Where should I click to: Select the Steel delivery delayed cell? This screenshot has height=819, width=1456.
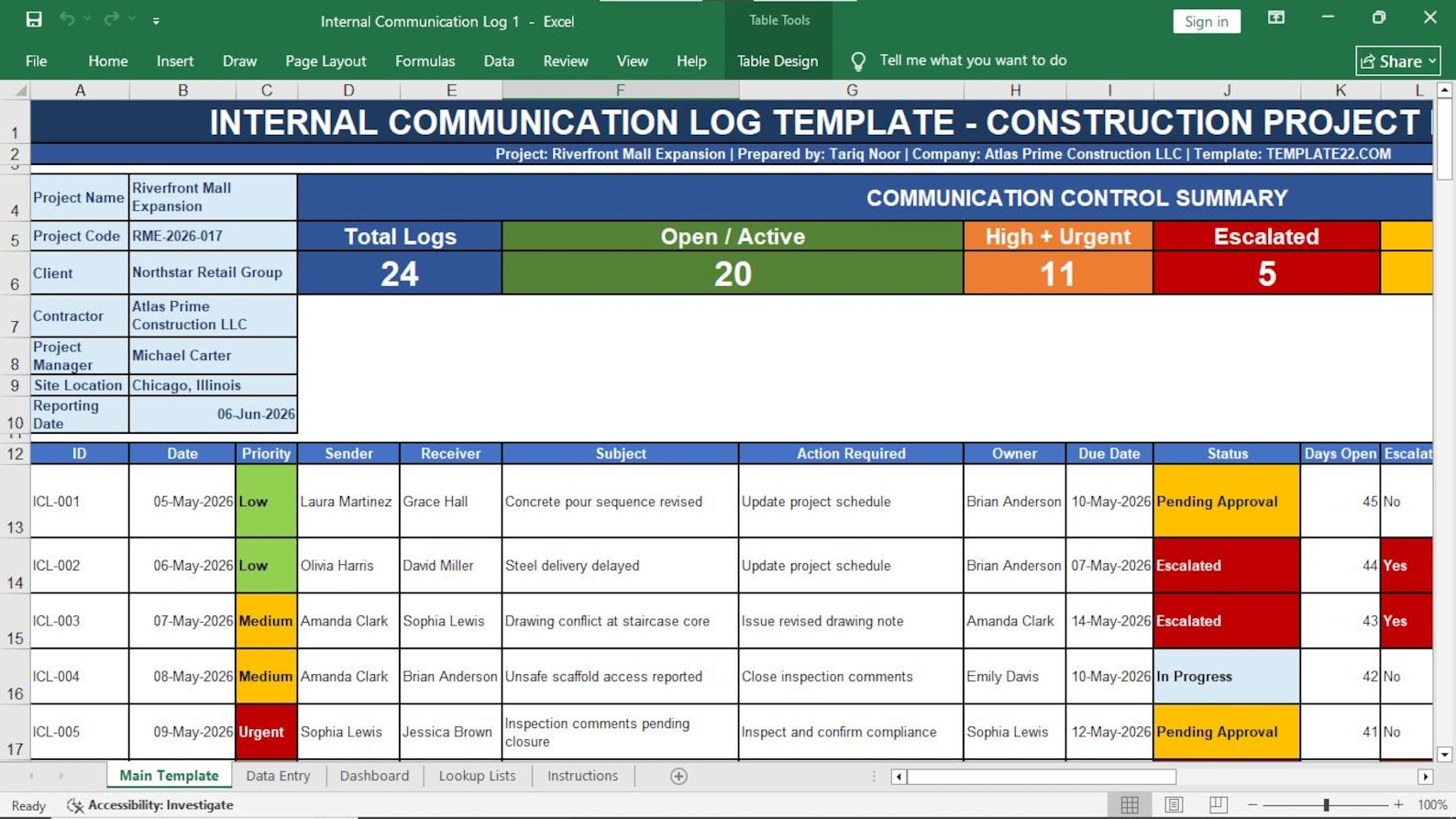(x=621, y=566)
